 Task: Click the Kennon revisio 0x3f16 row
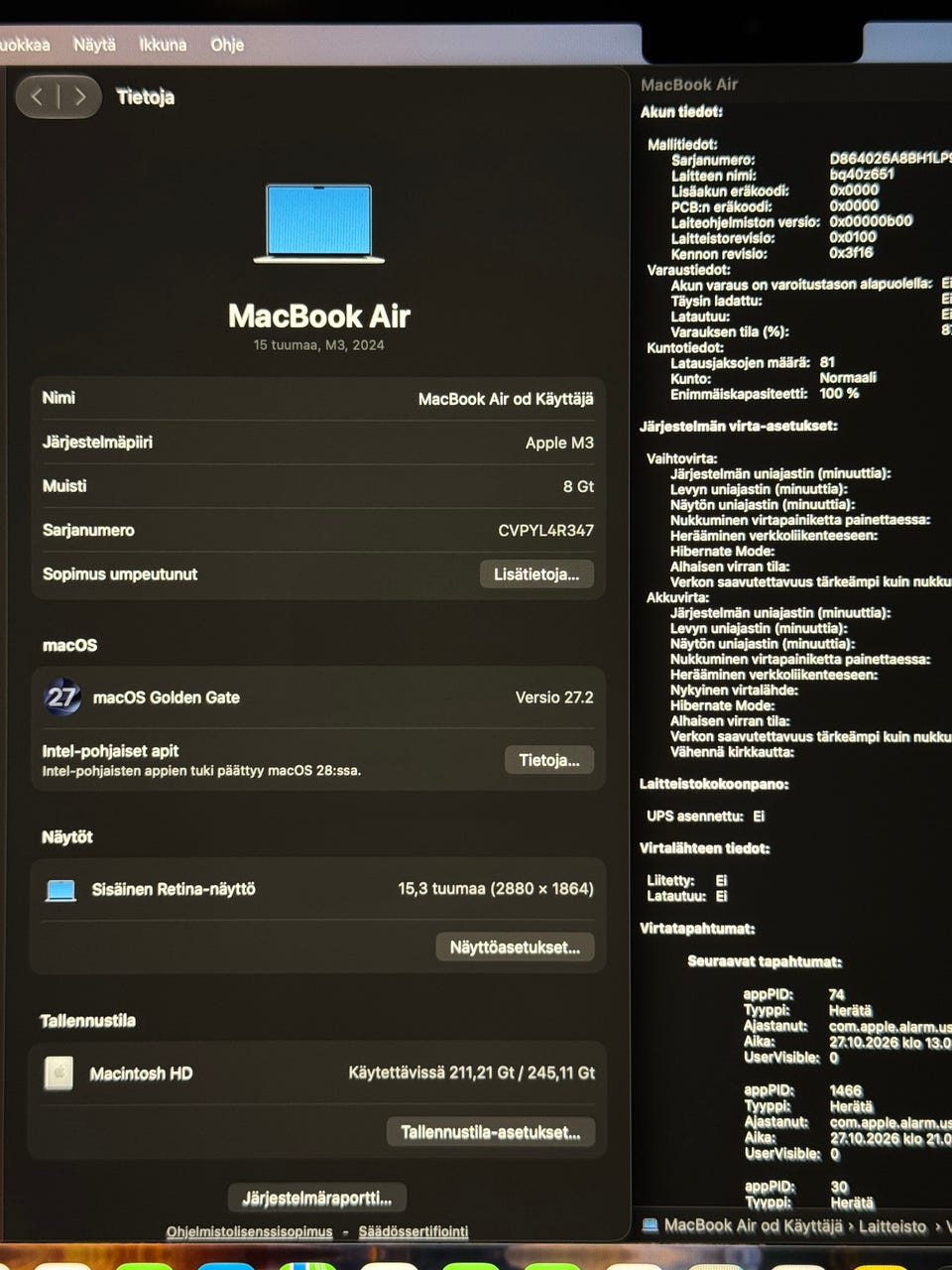pyautogui.click(x=773, y=253)
